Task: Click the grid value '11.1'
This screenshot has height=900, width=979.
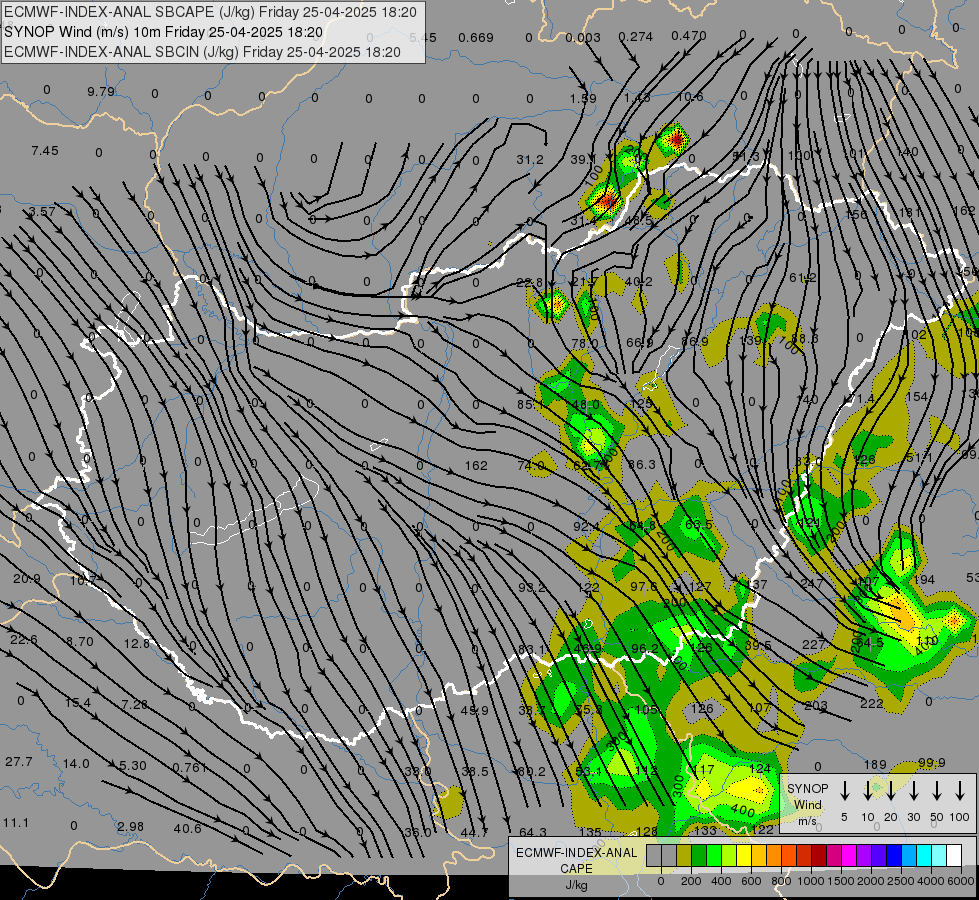Action: [16, 823]
